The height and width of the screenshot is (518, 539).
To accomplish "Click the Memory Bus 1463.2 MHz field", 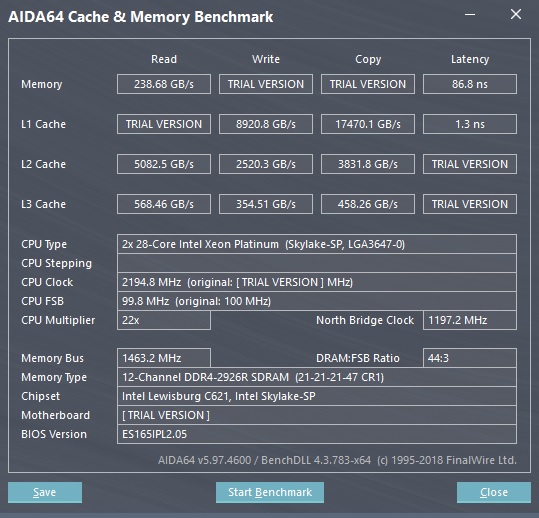I will 164,358.
